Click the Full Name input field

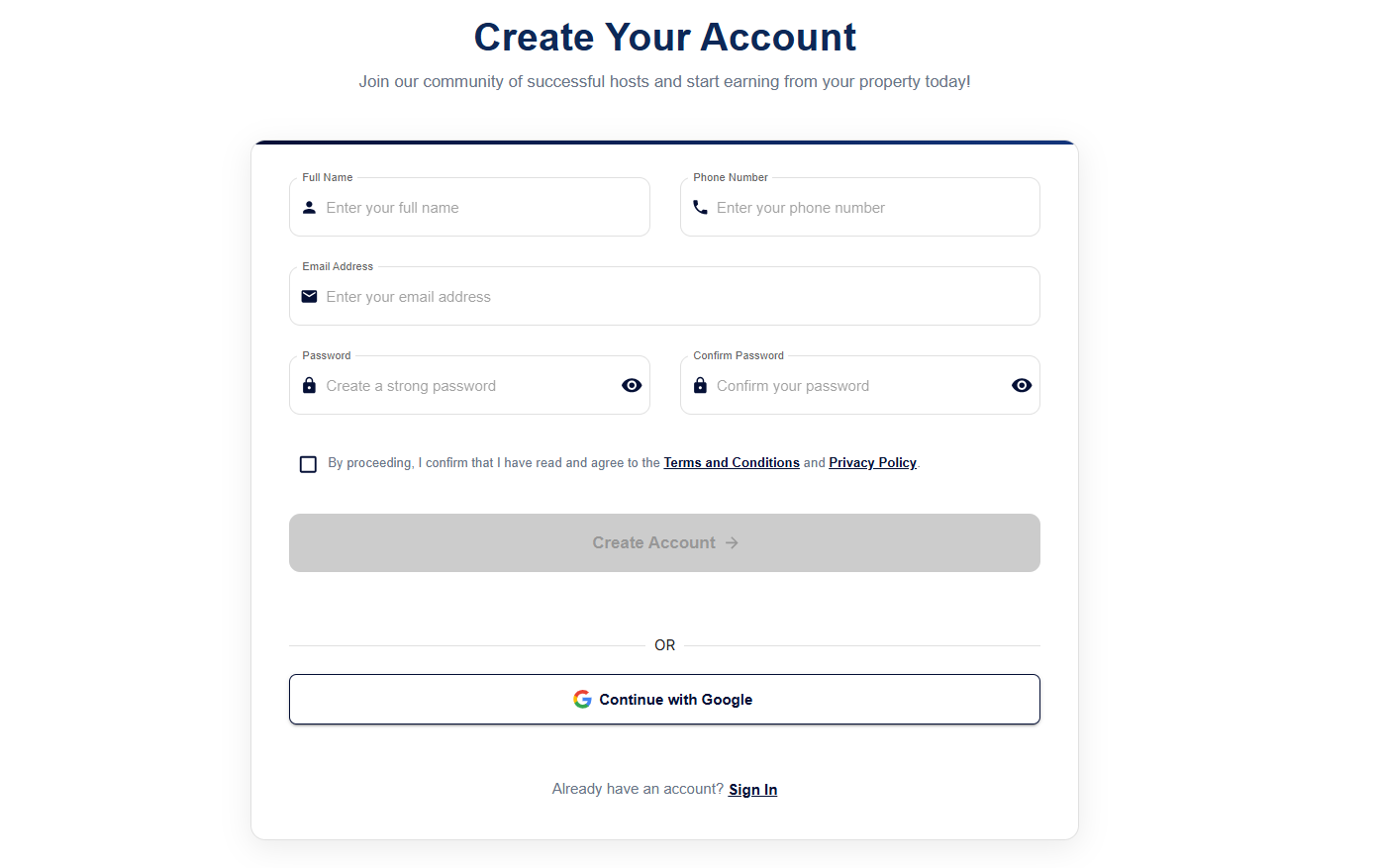click(x=469, y=207)
